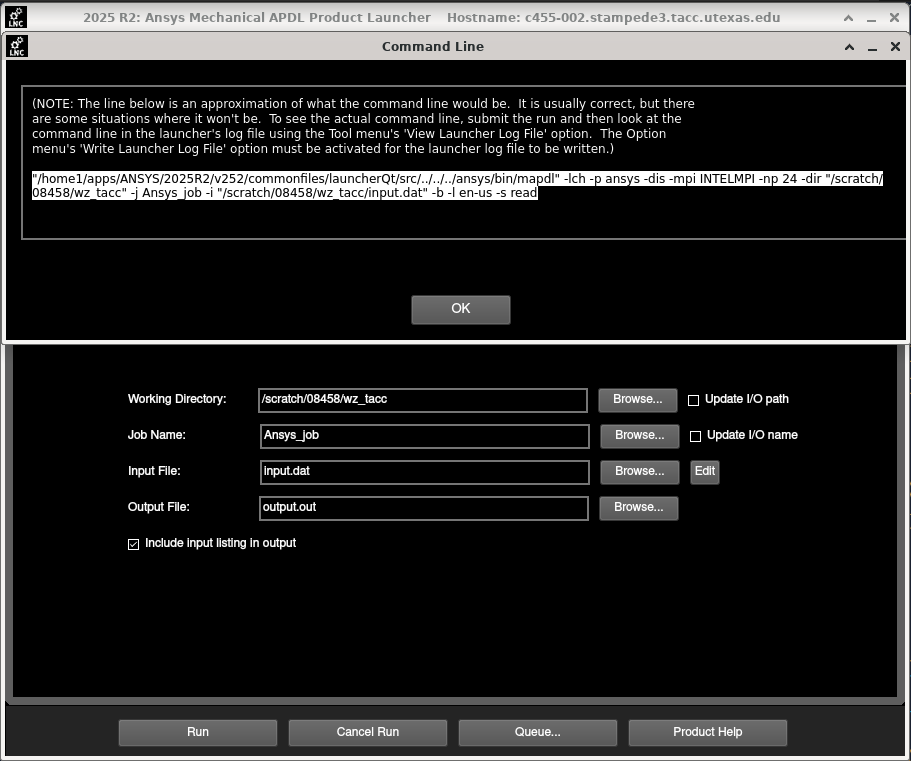
Task: Click the NOTE paragraph in the Command Line dialog
Action: pos(363,126)
